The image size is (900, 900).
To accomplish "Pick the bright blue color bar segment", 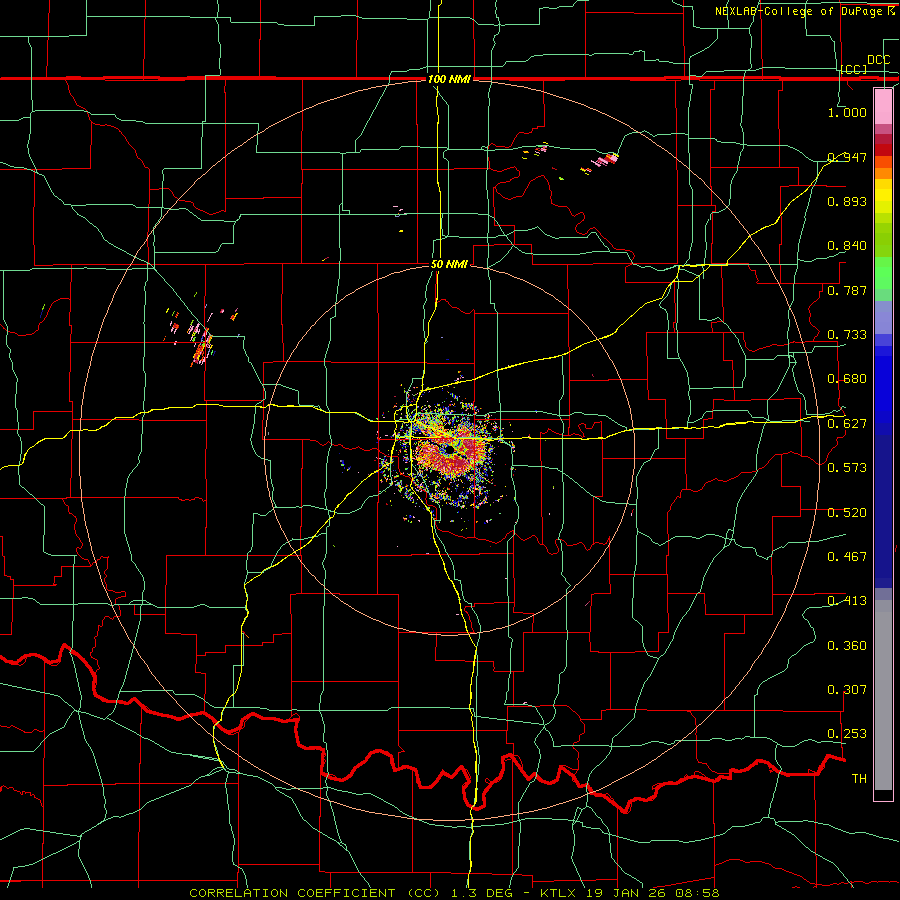I will (x=883, y=390).
